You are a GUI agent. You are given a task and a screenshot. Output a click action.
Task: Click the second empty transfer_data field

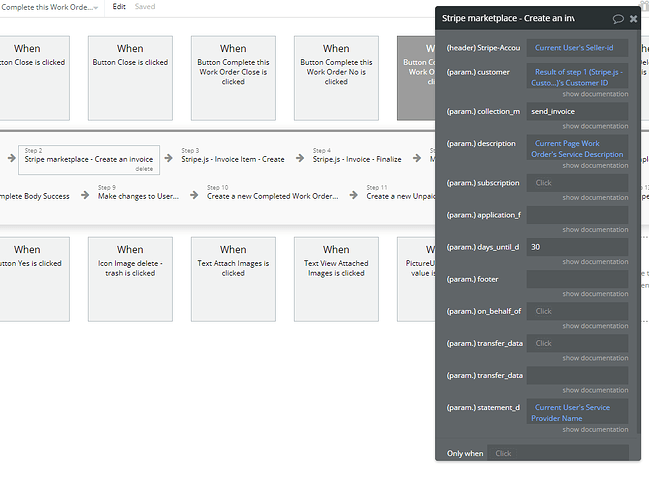pos(577,375)
